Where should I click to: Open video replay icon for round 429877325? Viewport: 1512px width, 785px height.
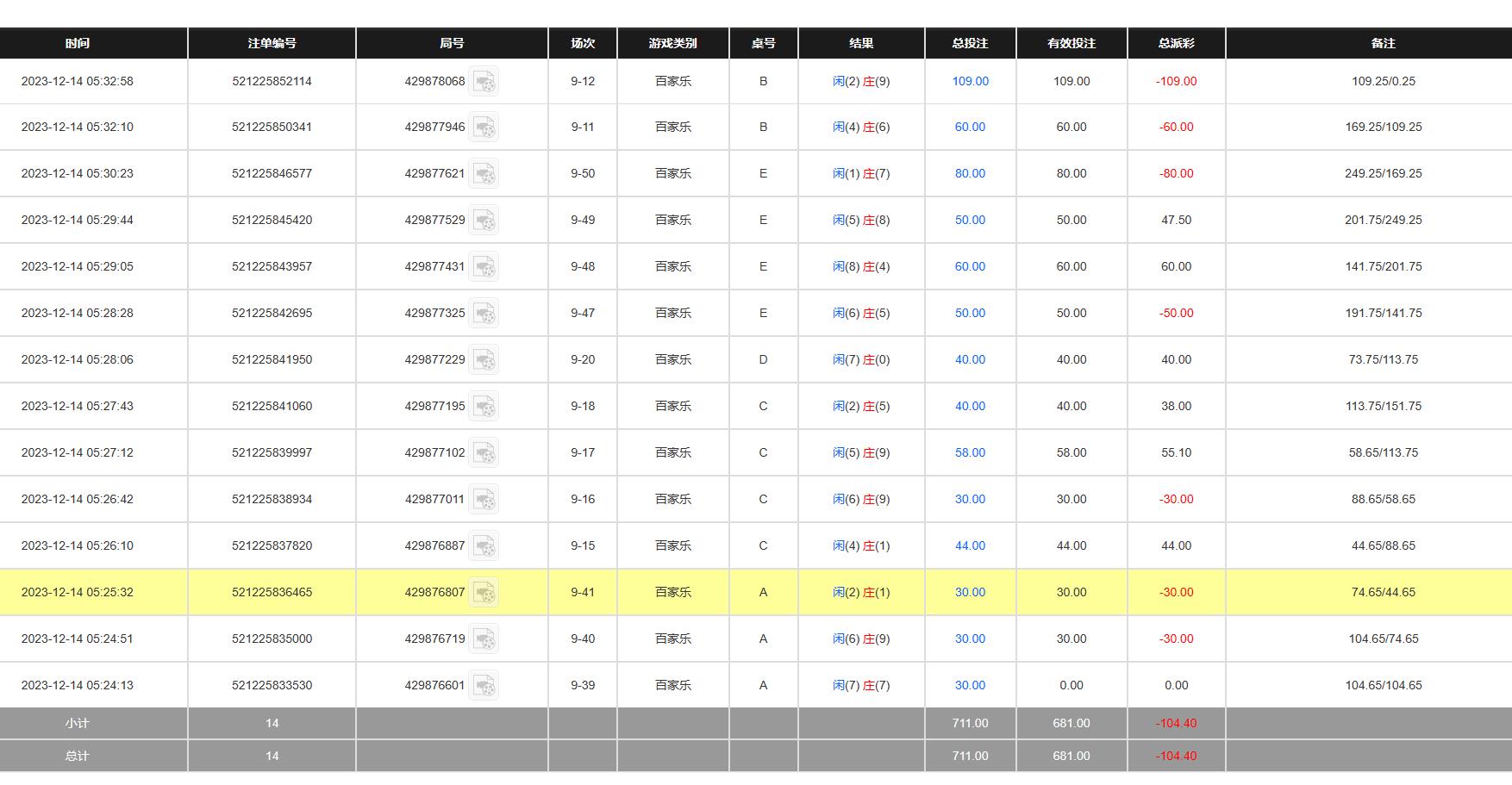484,313
